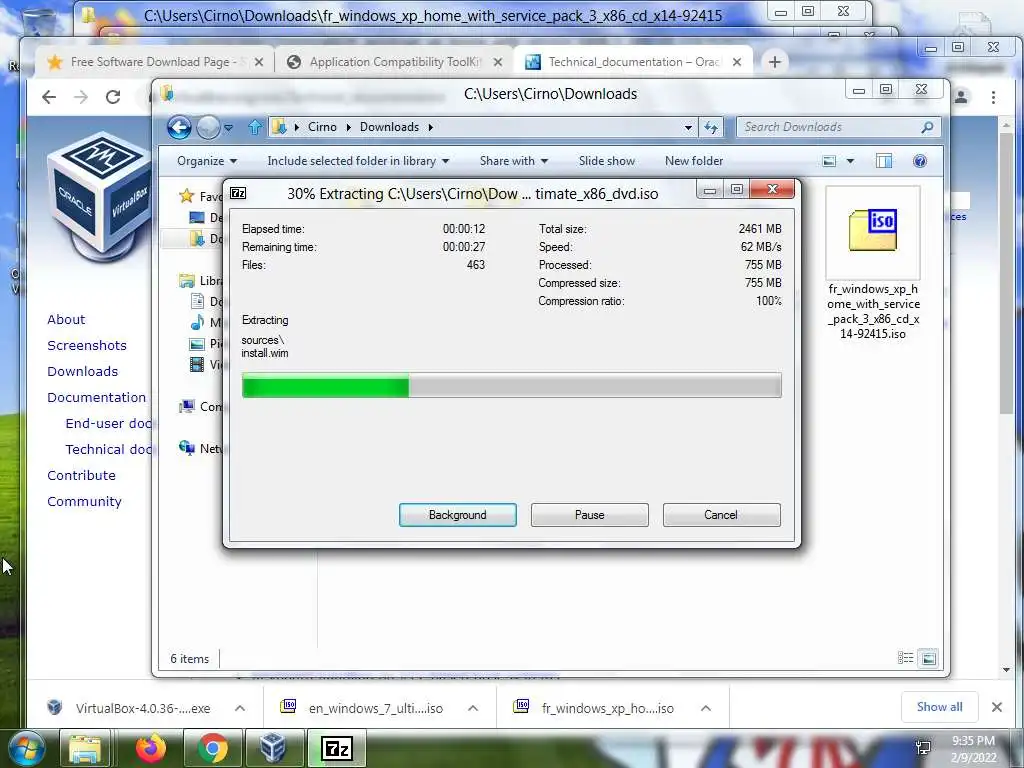Screen dimensions: 1024x768
Task: Close the Application Compatibility Toolkit tab
Action: pos(498,62)
